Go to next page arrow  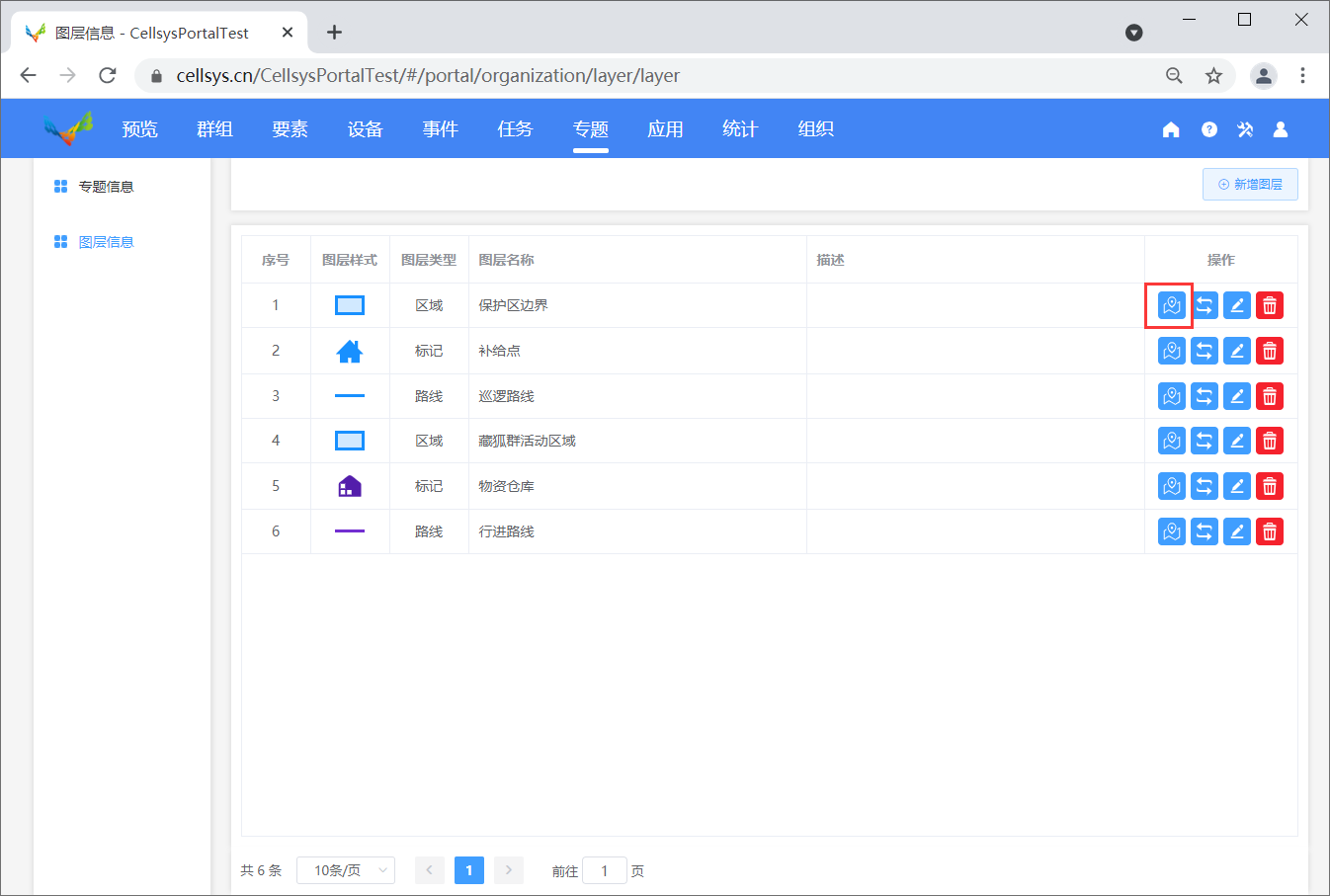coord(508,870)
